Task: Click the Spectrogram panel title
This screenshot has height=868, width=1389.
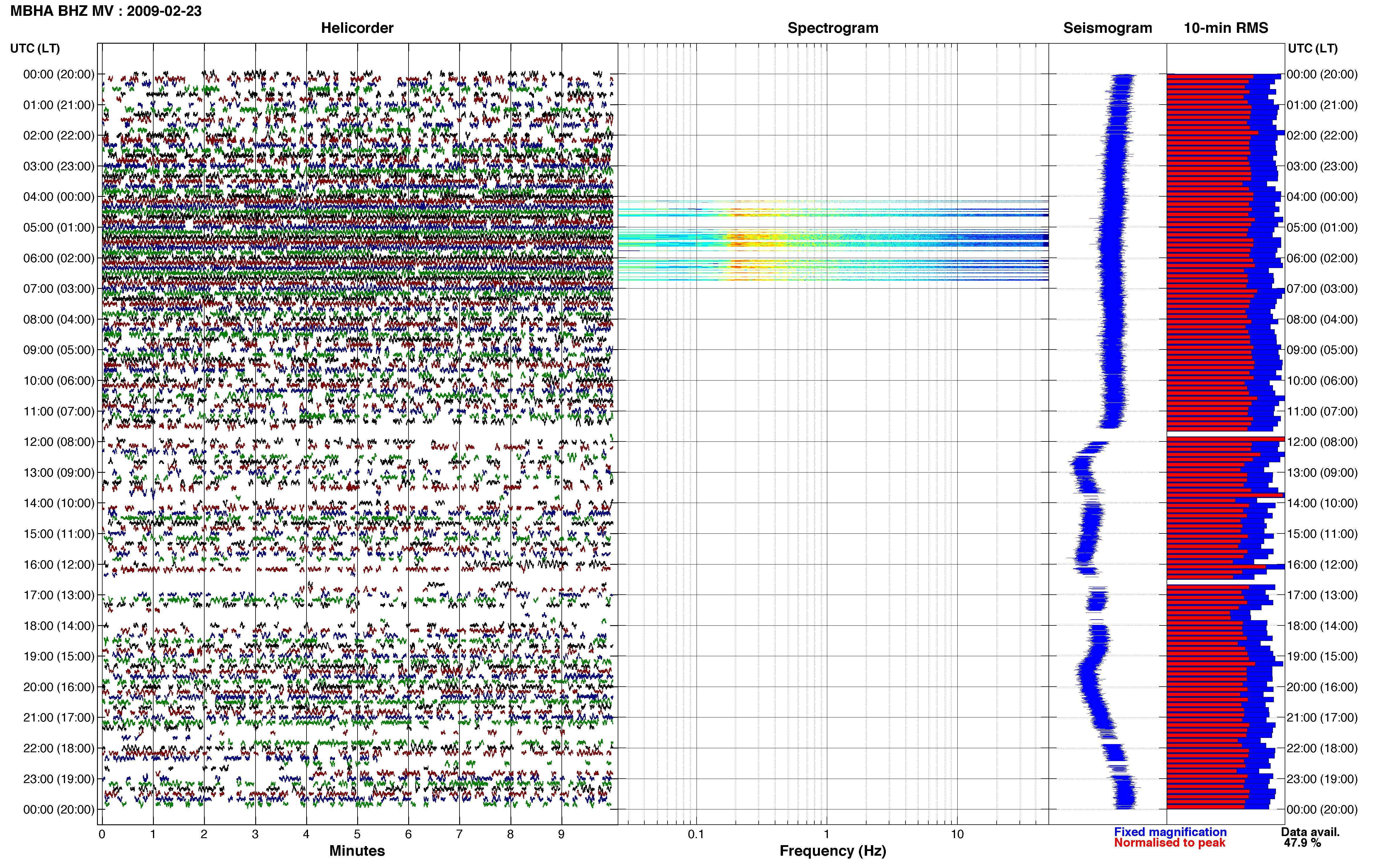Action: pos(833,28)
